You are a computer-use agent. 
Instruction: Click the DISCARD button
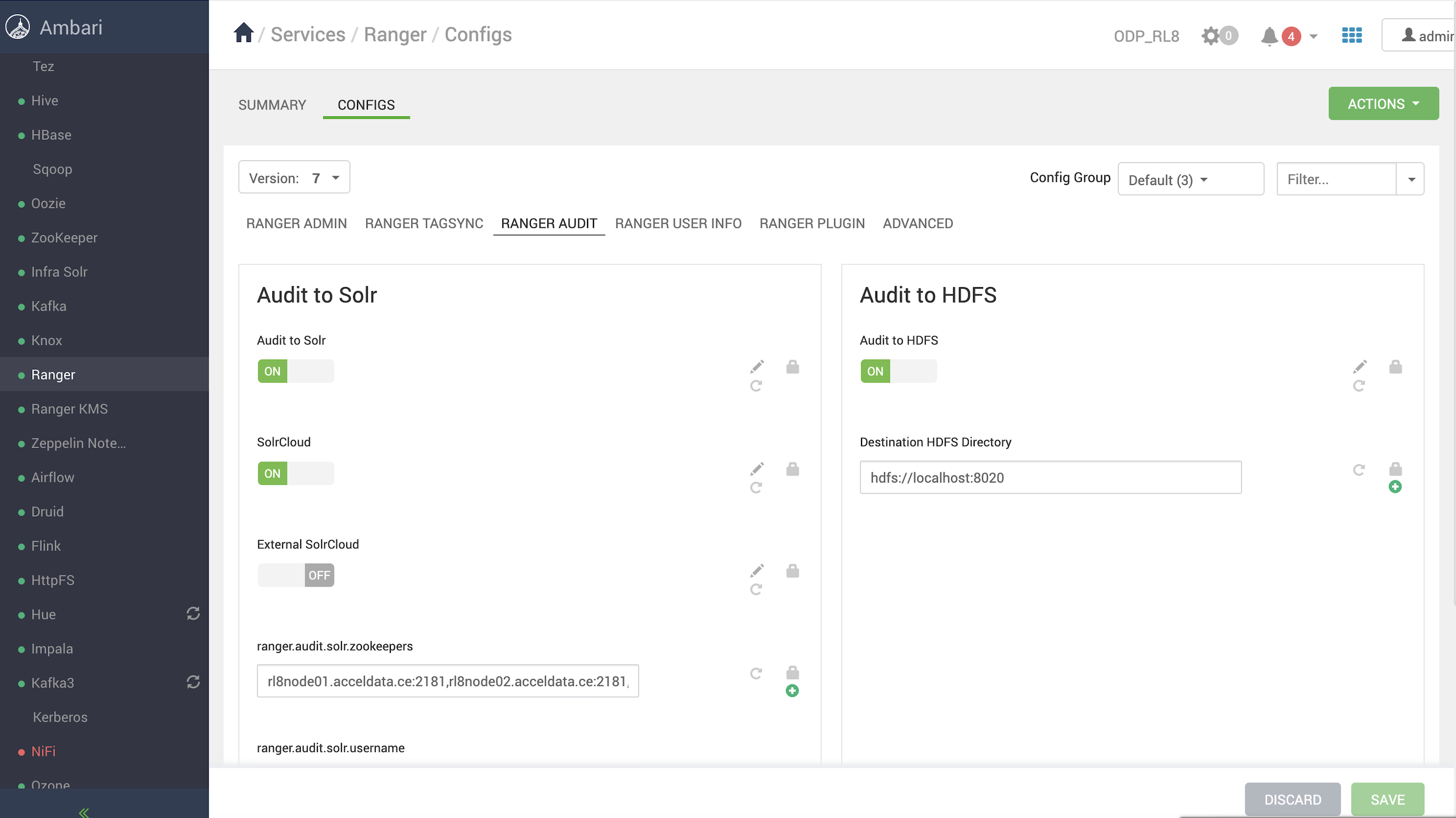click(x=1292, y=799)
